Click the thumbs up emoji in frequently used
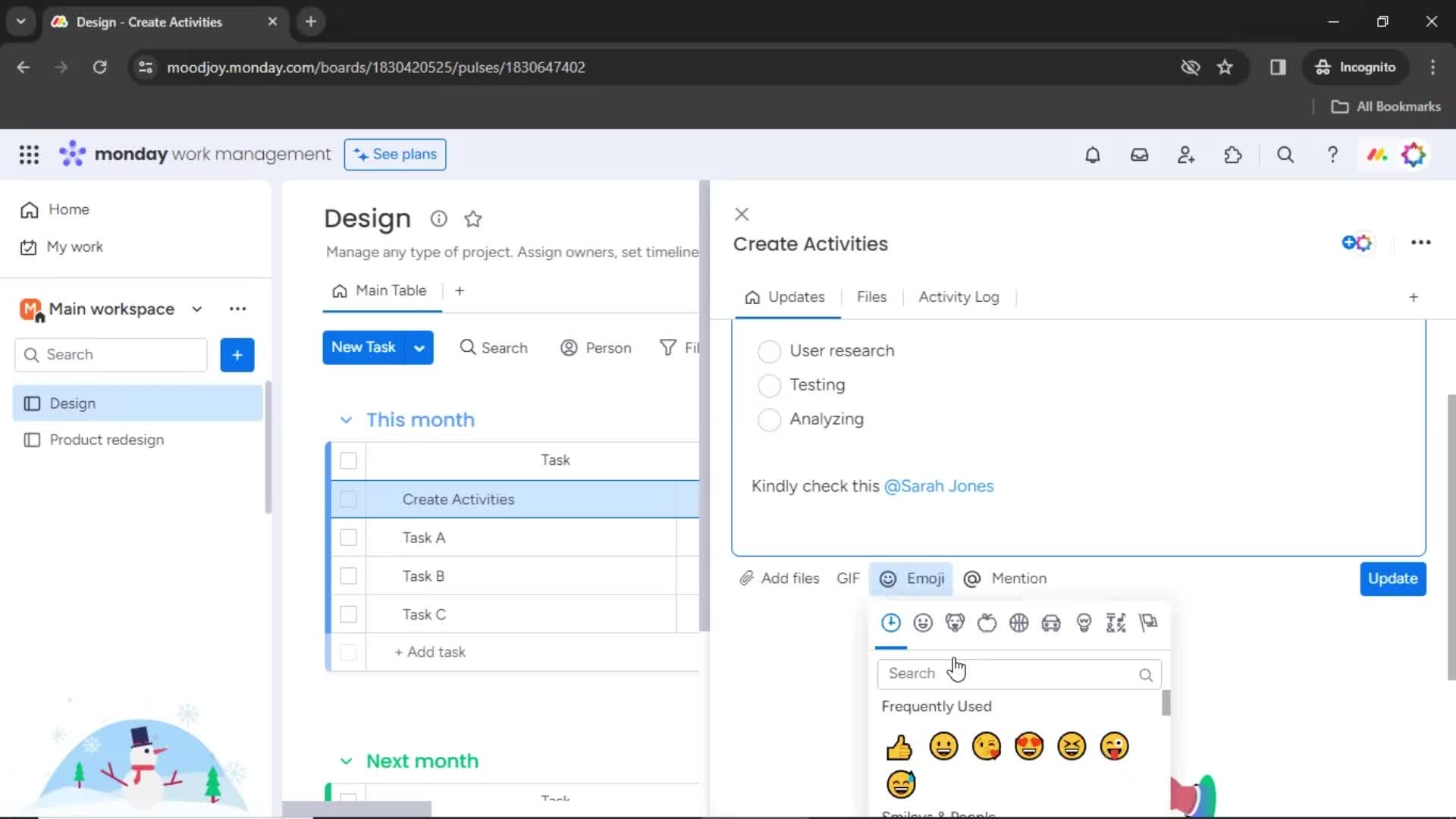The image size is (1456, 819). coord(899,746)
